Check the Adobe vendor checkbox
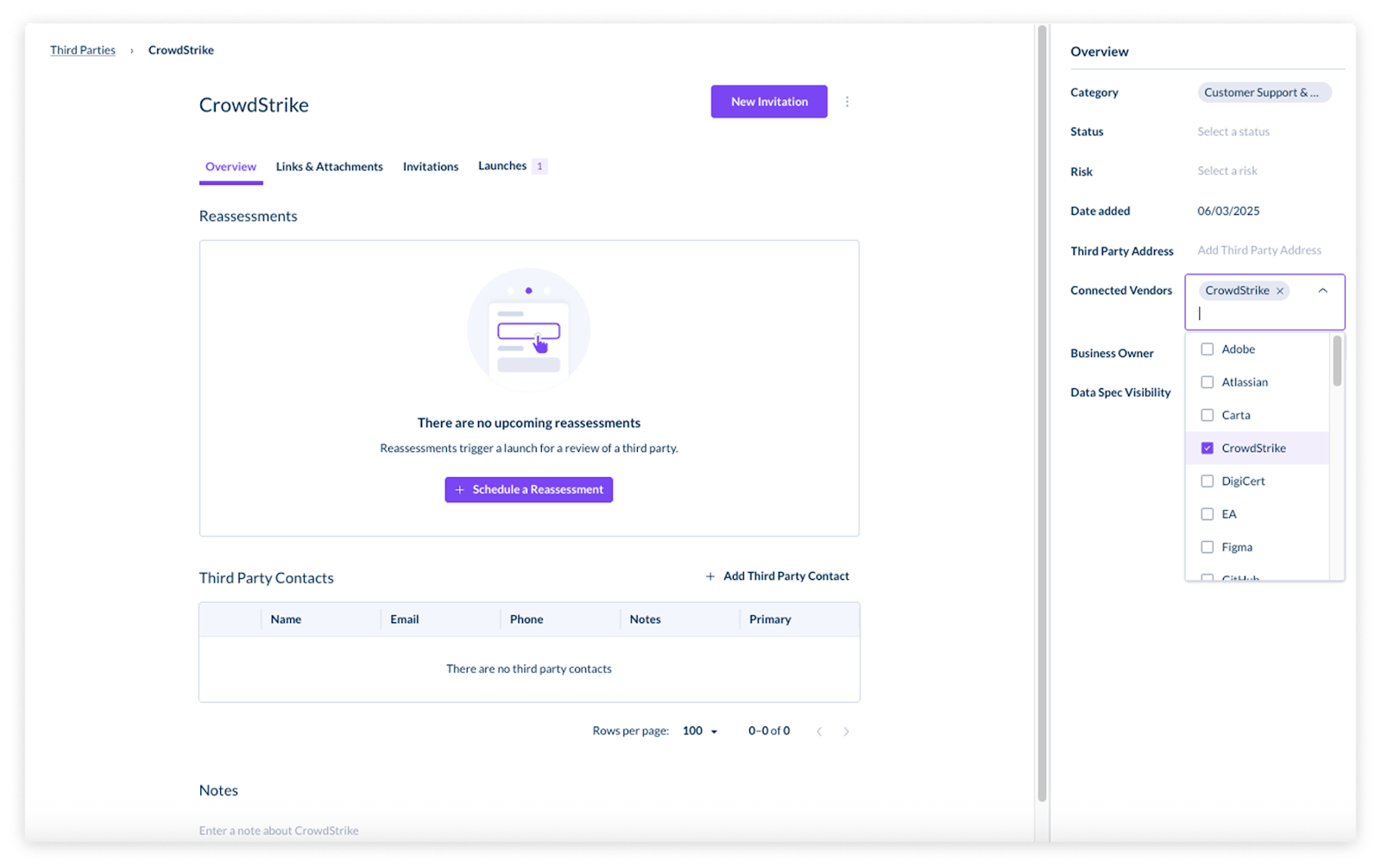 click(x=1207, y=349)
